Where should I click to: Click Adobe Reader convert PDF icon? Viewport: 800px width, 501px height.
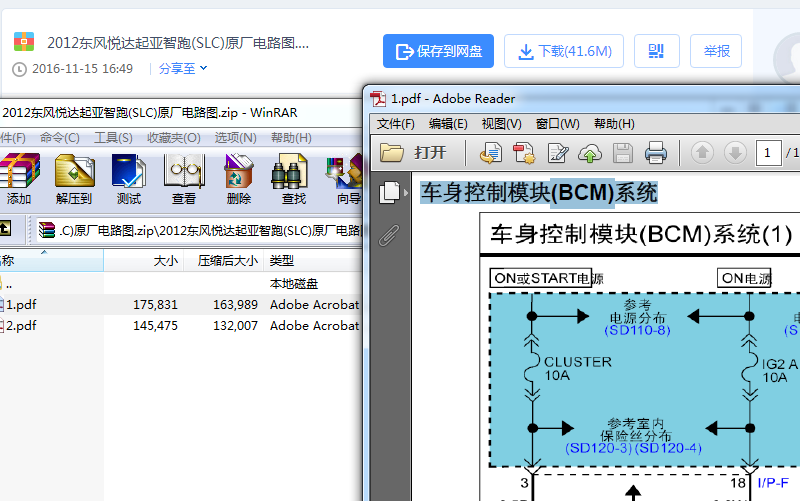point(523,153)
